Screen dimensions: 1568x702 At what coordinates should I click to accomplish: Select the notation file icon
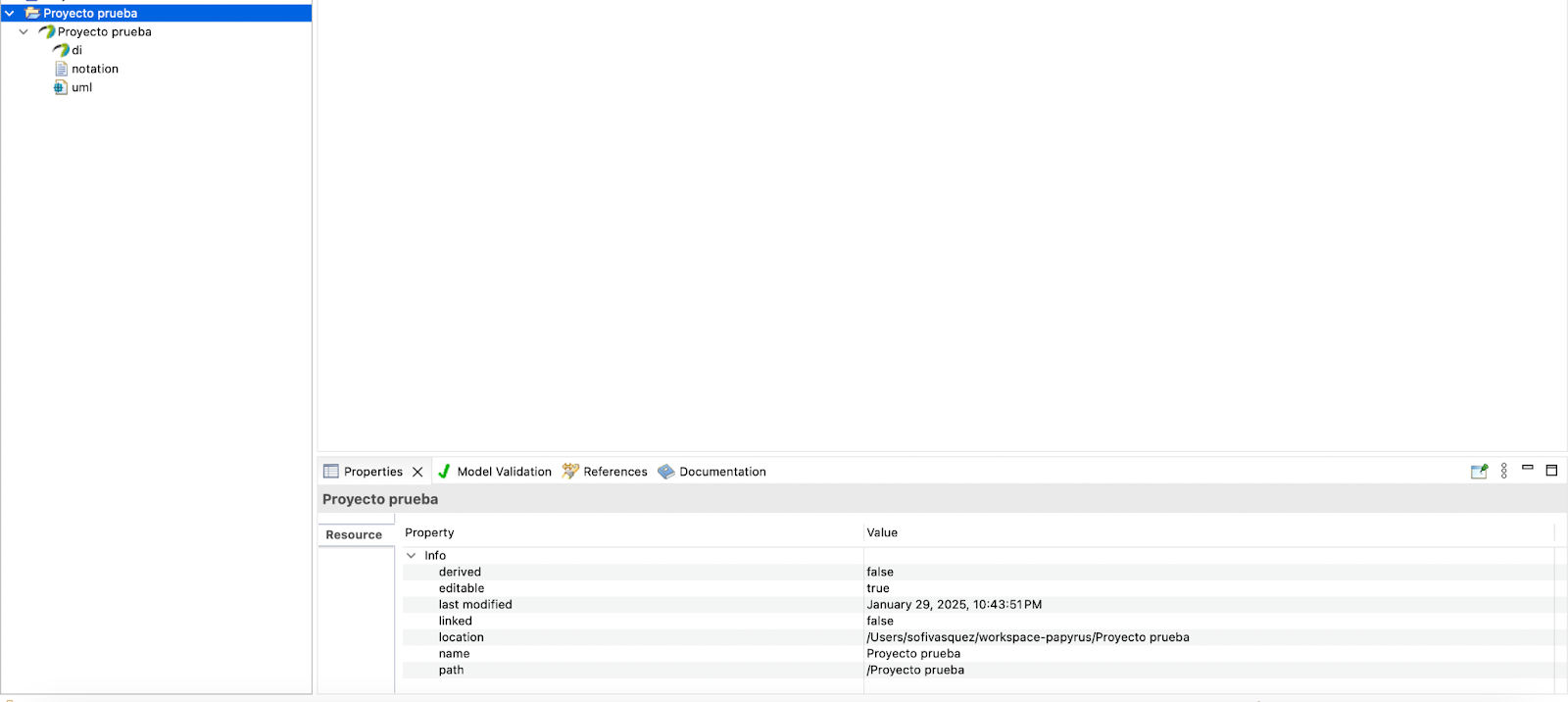(x=61, y=70)
